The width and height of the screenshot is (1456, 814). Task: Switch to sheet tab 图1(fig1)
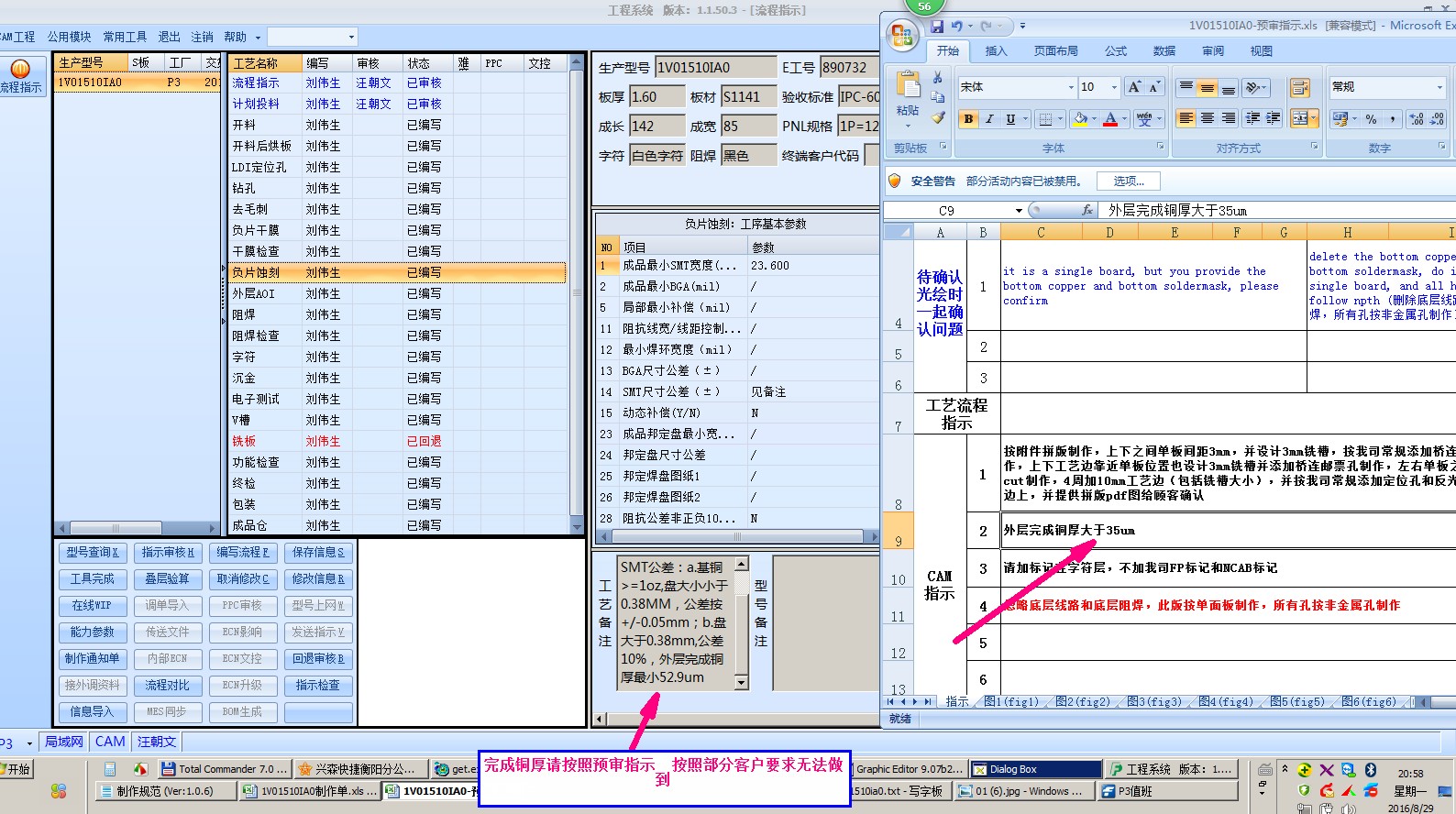[x=1012, y=701]
